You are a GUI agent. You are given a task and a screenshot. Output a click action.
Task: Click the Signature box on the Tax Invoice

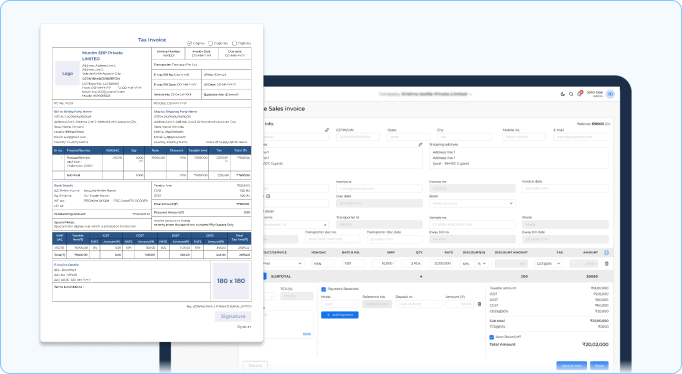pos(233,316)
